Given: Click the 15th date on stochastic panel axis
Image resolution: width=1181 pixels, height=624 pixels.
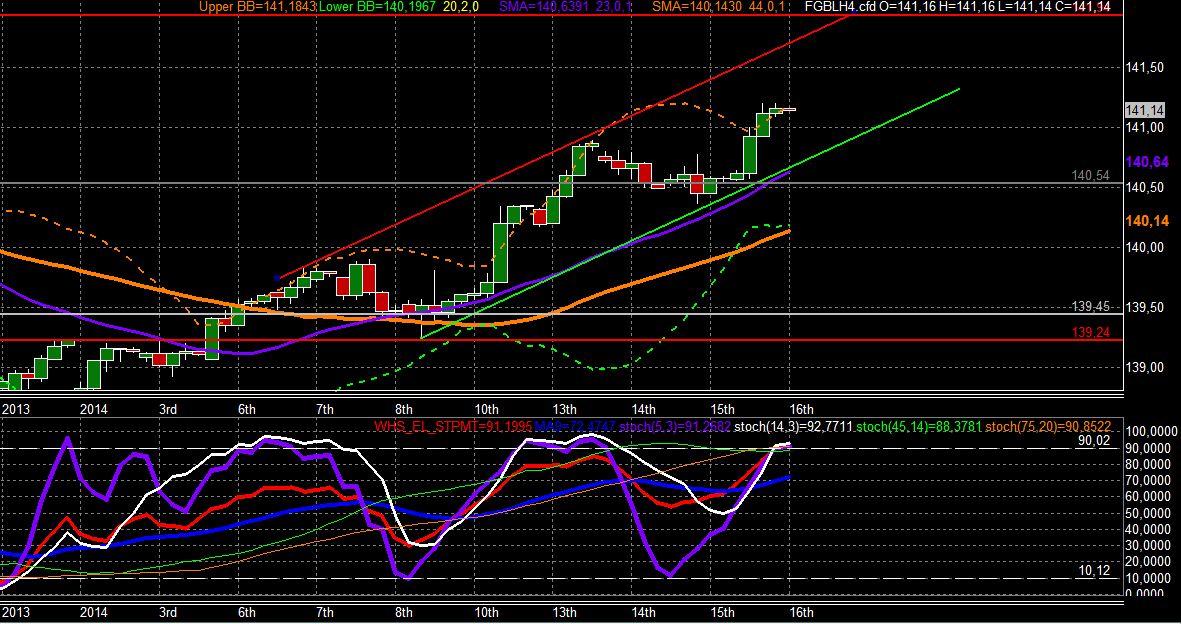Looking at the screenshot, I should pyautogui.click(x=722, y=612).
